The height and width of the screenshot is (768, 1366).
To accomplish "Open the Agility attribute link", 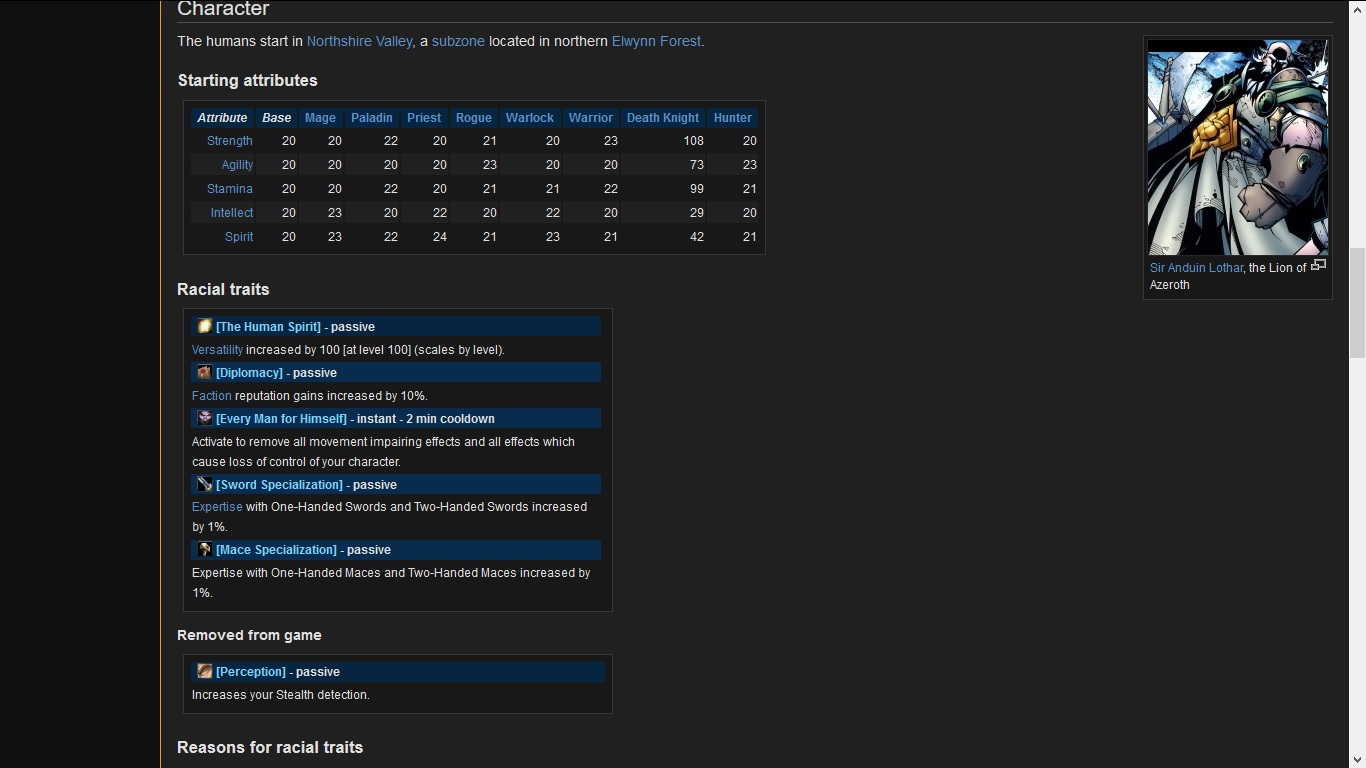I will 237,165.
